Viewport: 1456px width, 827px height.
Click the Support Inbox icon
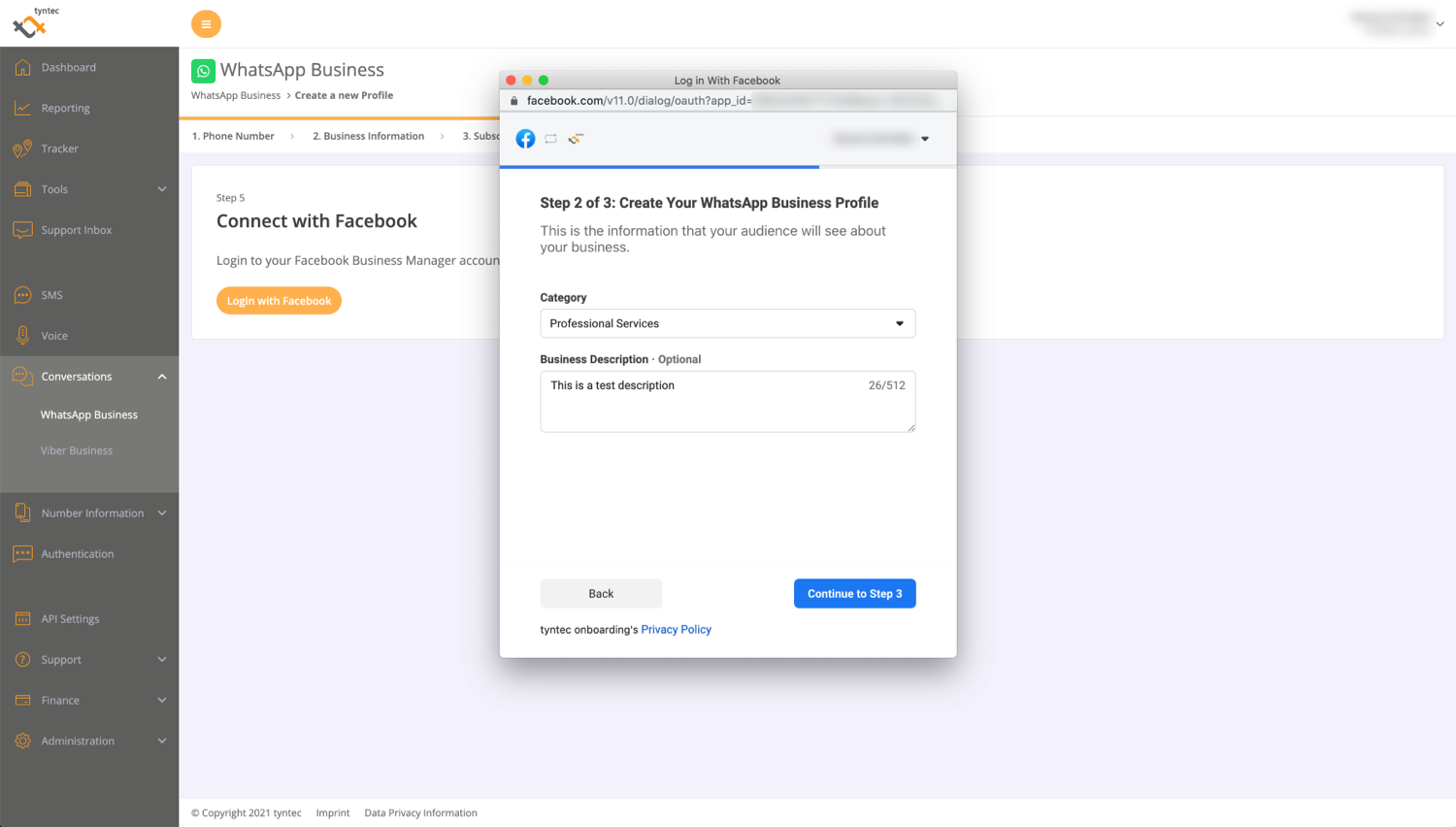22,230
